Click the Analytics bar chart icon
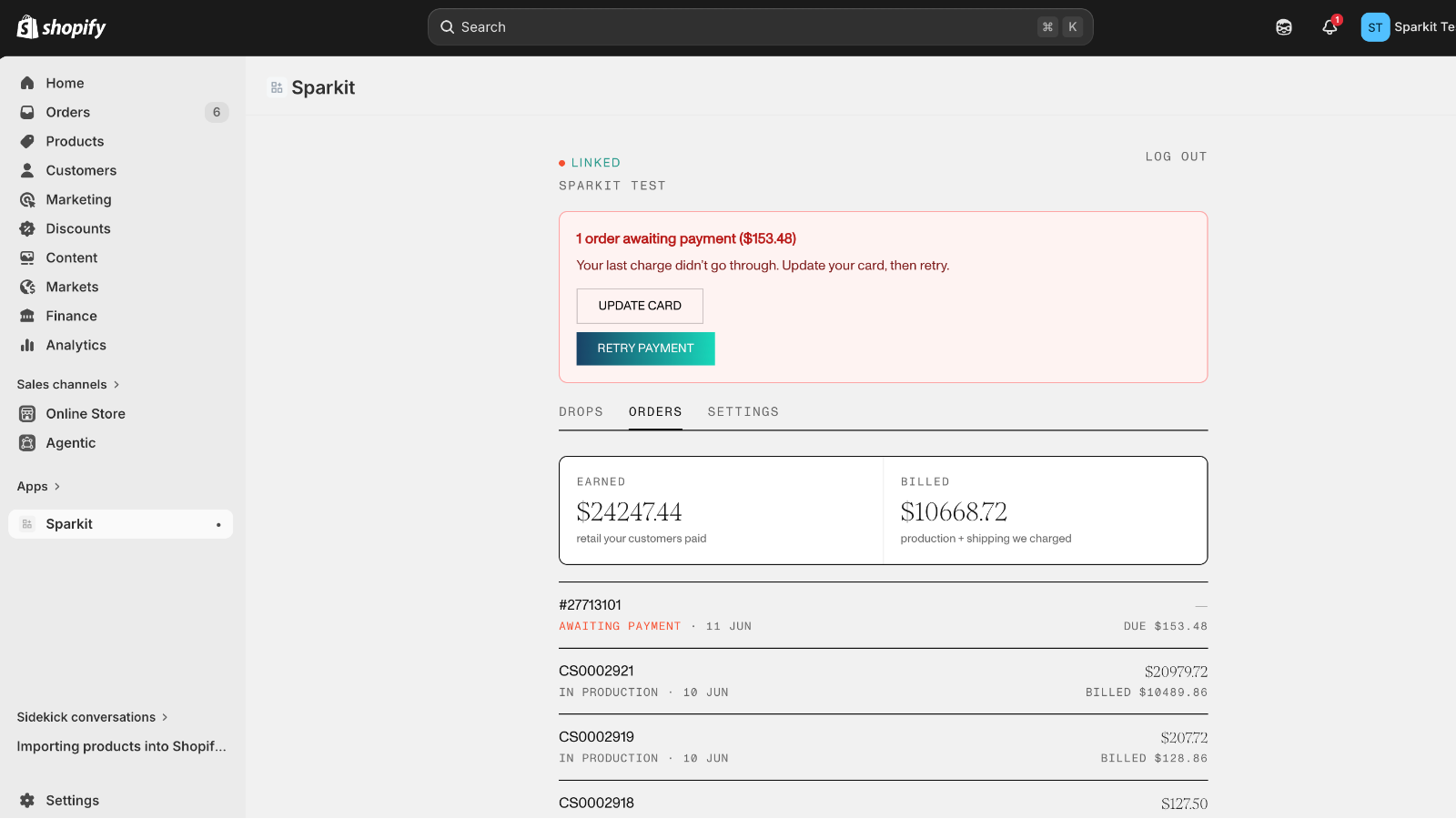This screenshot has height=819, width=1456. click(27, 345)
